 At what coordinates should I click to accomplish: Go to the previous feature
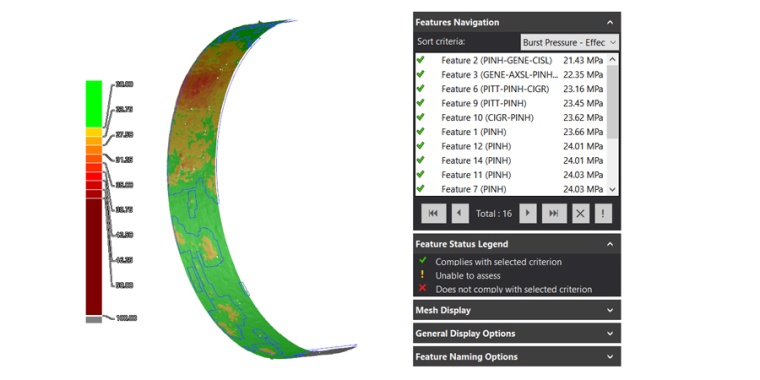[x=460, y=213]
